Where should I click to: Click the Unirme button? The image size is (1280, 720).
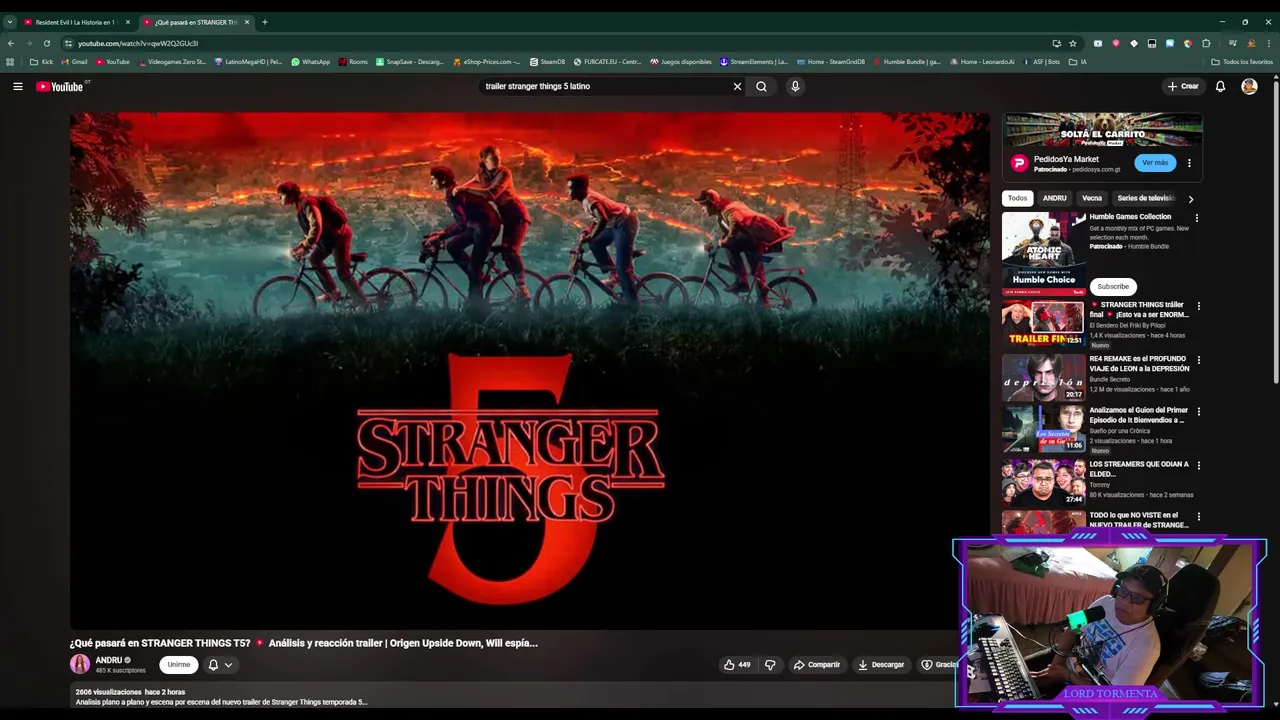pyautogui.click(x=178, y=664)
